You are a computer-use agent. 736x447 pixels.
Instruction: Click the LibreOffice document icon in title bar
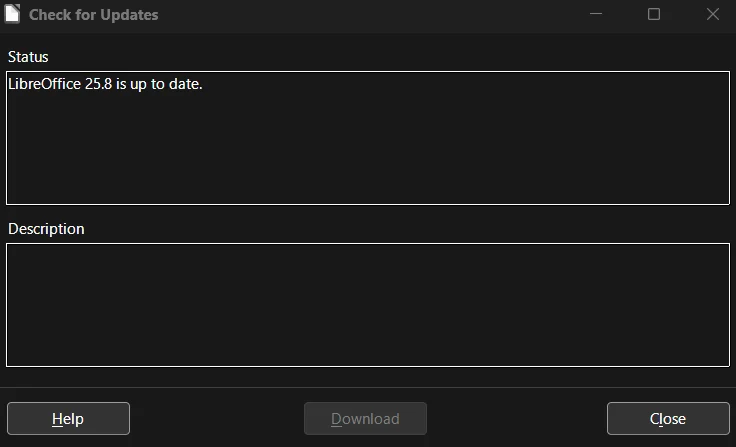(12, 14)
